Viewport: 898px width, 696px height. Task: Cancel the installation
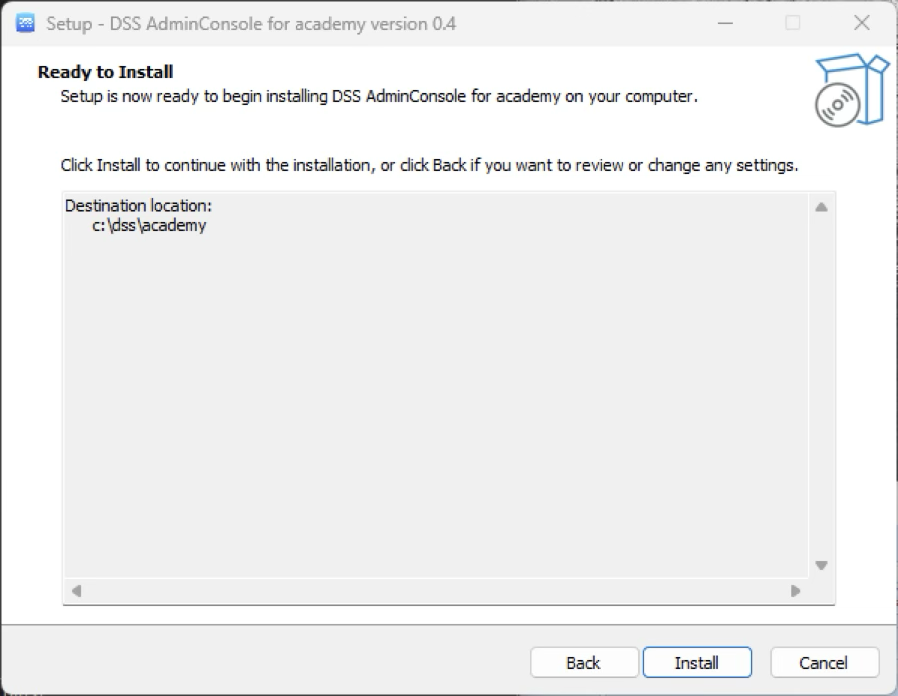pos(824,662)
